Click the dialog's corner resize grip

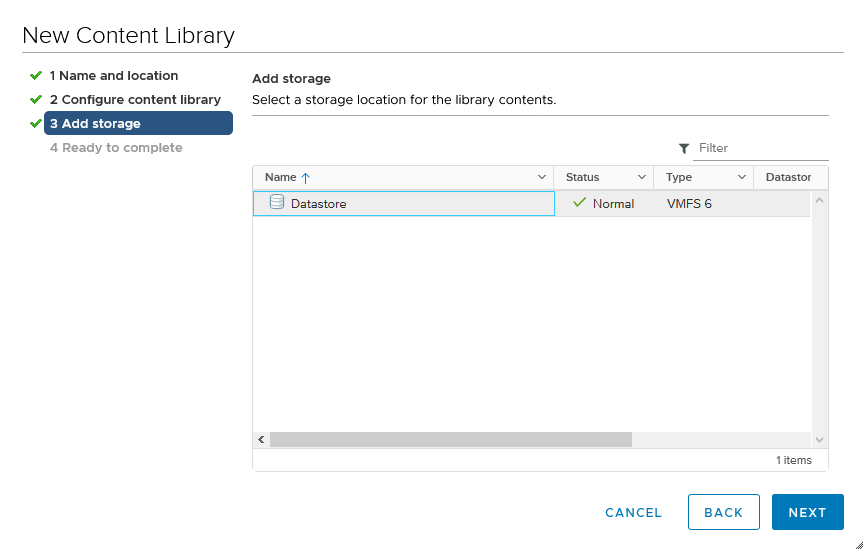click(859, 545)
